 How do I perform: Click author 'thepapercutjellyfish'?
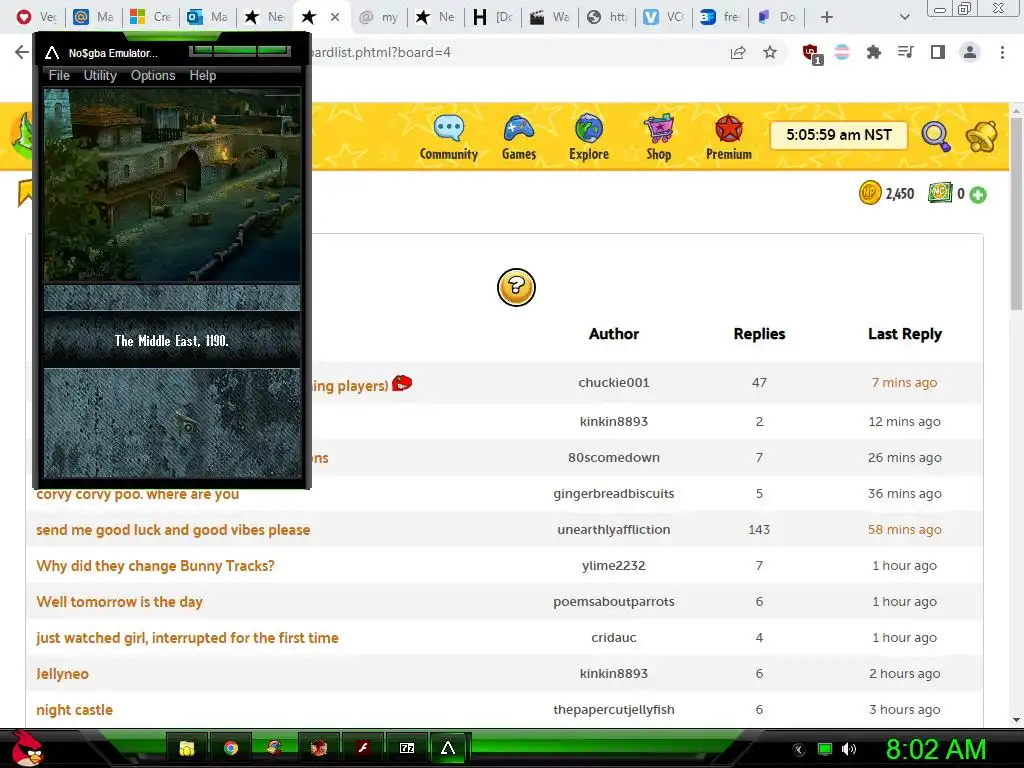click(x=614, y=709)
